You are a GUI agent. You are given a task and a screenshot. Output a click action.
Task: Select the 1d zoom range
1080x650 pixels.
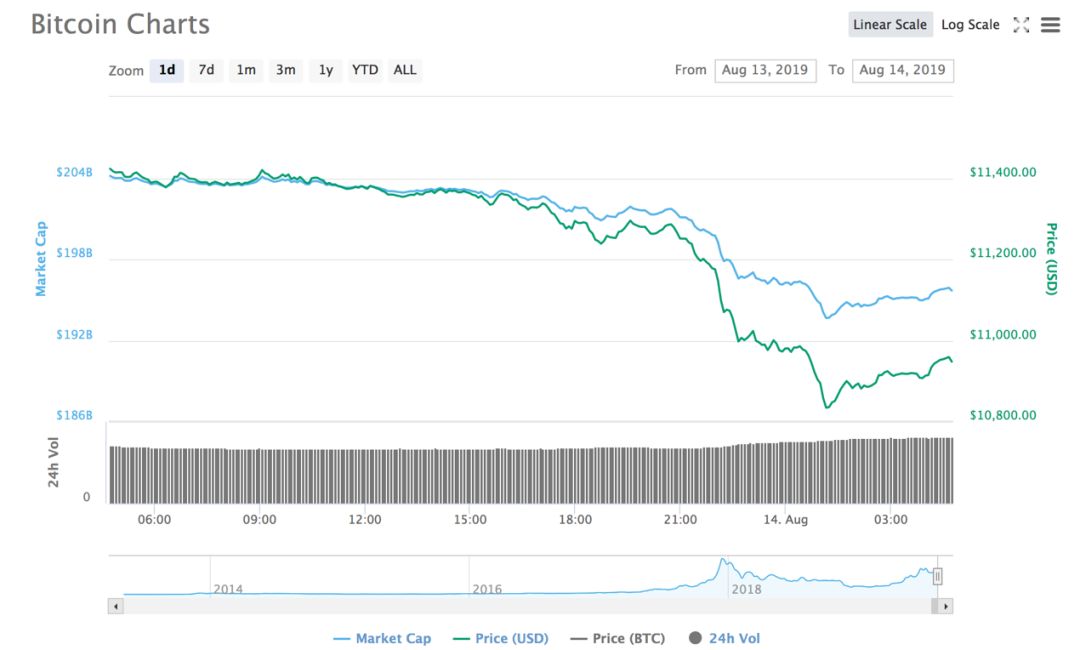pyautogui.click(x=167, y=70)
